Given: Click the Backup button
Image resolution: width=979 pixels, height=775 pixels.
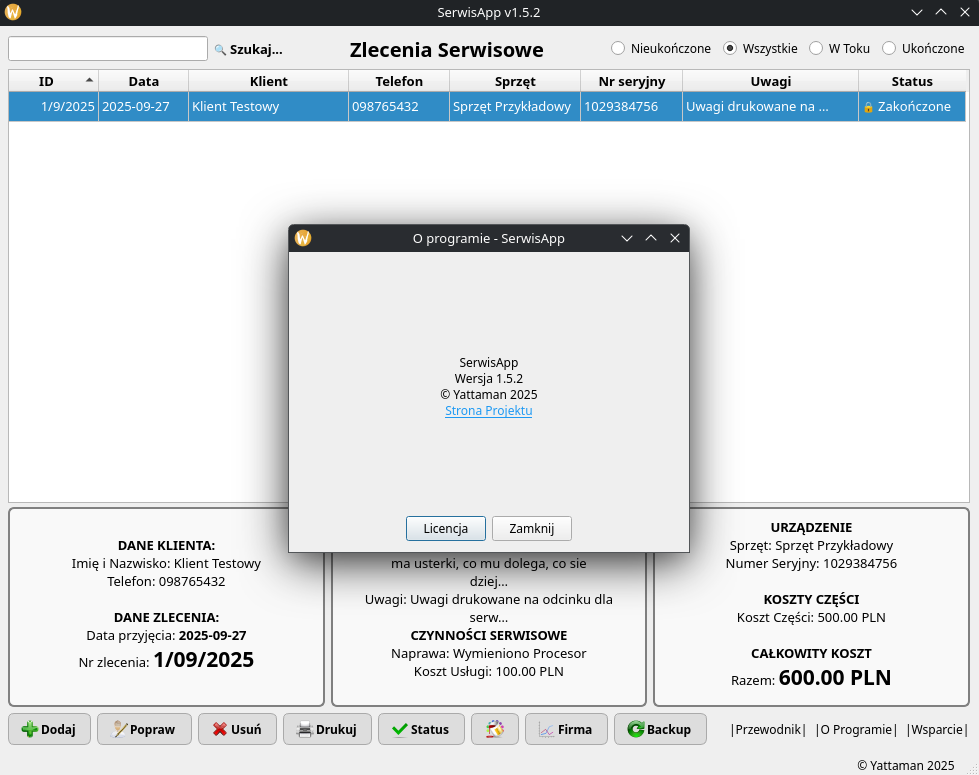Looking at the screenshot, I should (660, 729).
